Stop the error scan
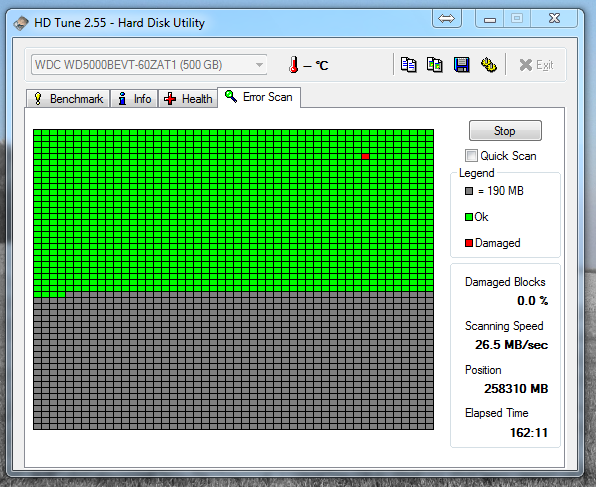Screen dimensions: 596x487 pos(505,131)
